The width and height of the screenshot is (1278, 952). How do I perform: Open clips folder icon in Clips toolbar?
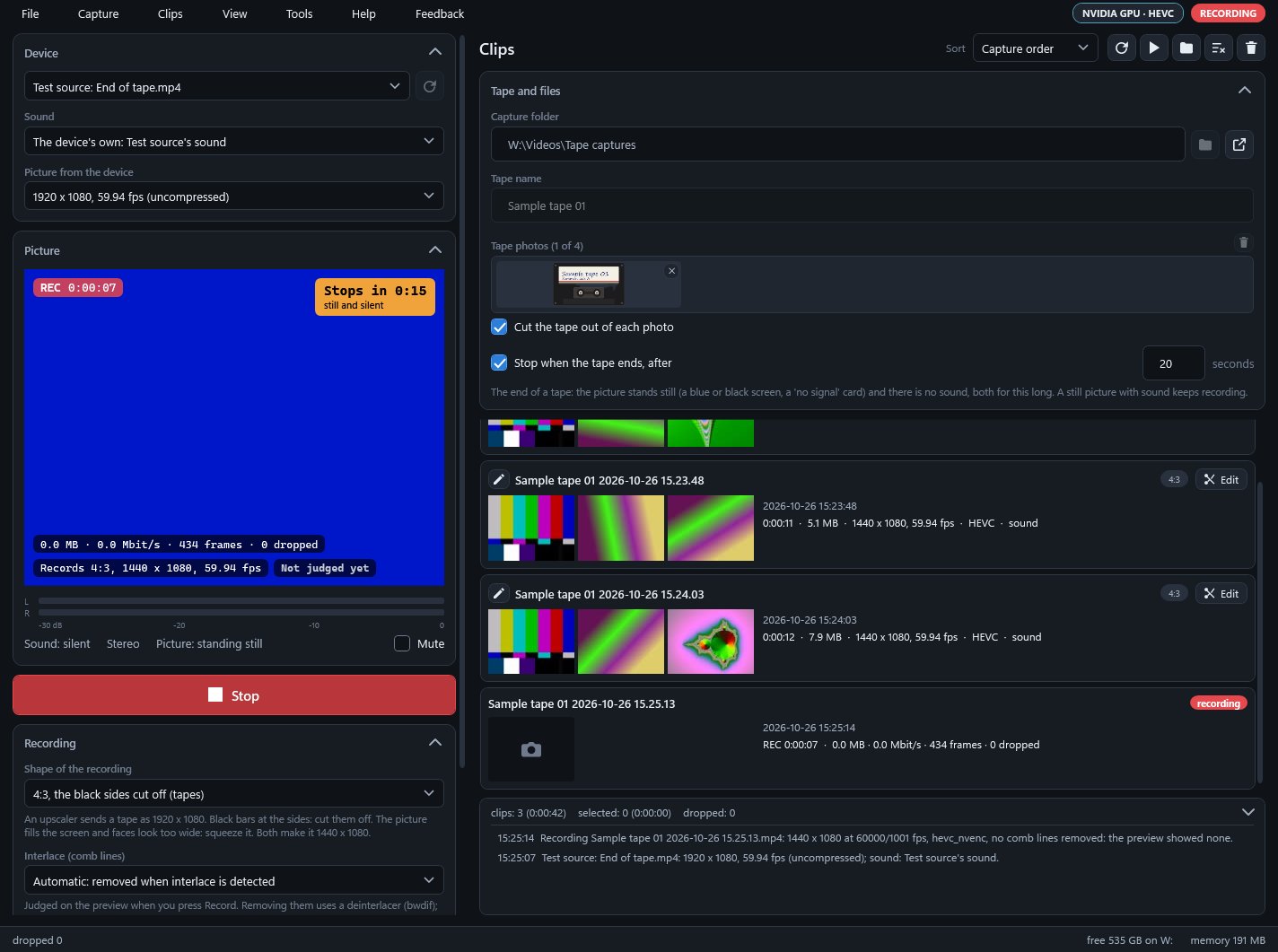coord(1186,48)
